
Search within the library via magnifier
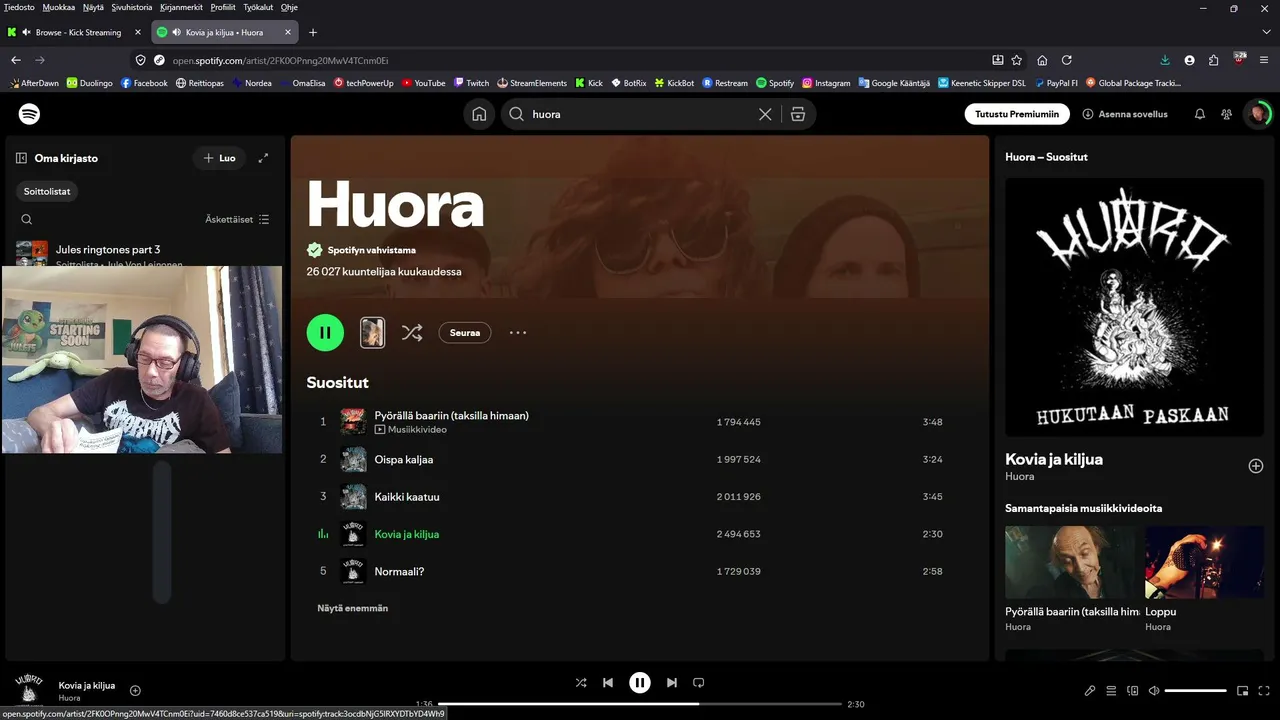point(27,219)
